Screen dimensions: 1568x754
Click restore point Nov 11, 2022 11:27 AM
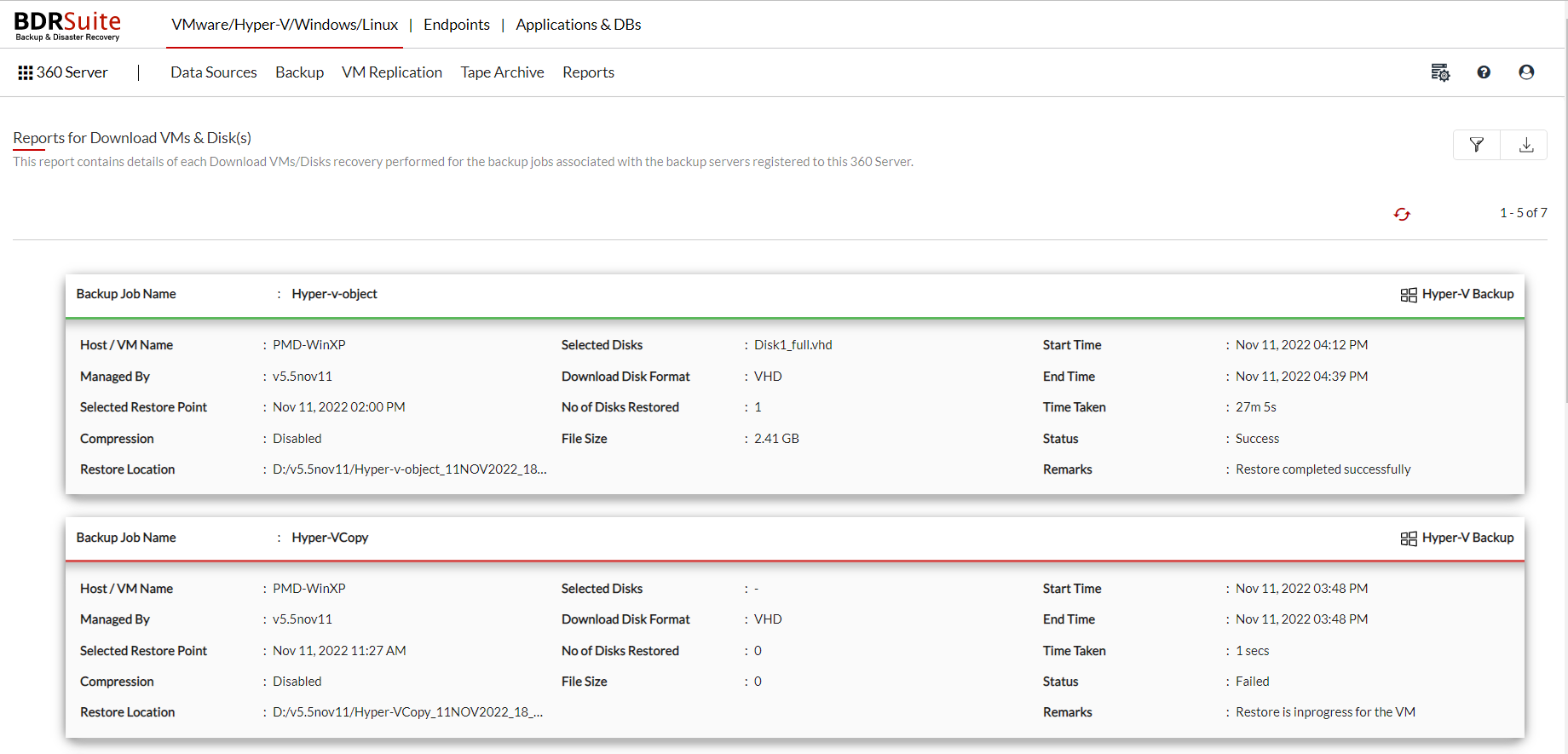(x=339, y=651)
